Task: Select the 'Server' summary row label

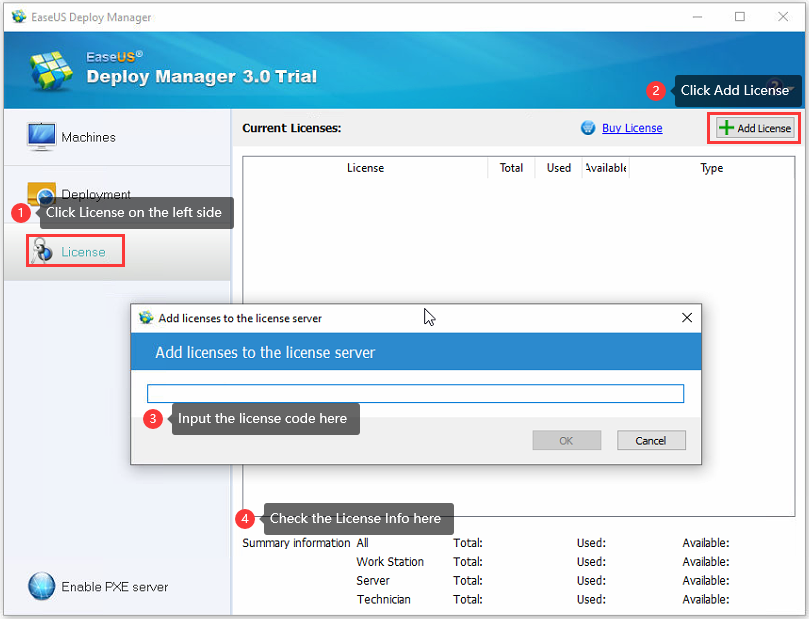Action: (373, 581)
